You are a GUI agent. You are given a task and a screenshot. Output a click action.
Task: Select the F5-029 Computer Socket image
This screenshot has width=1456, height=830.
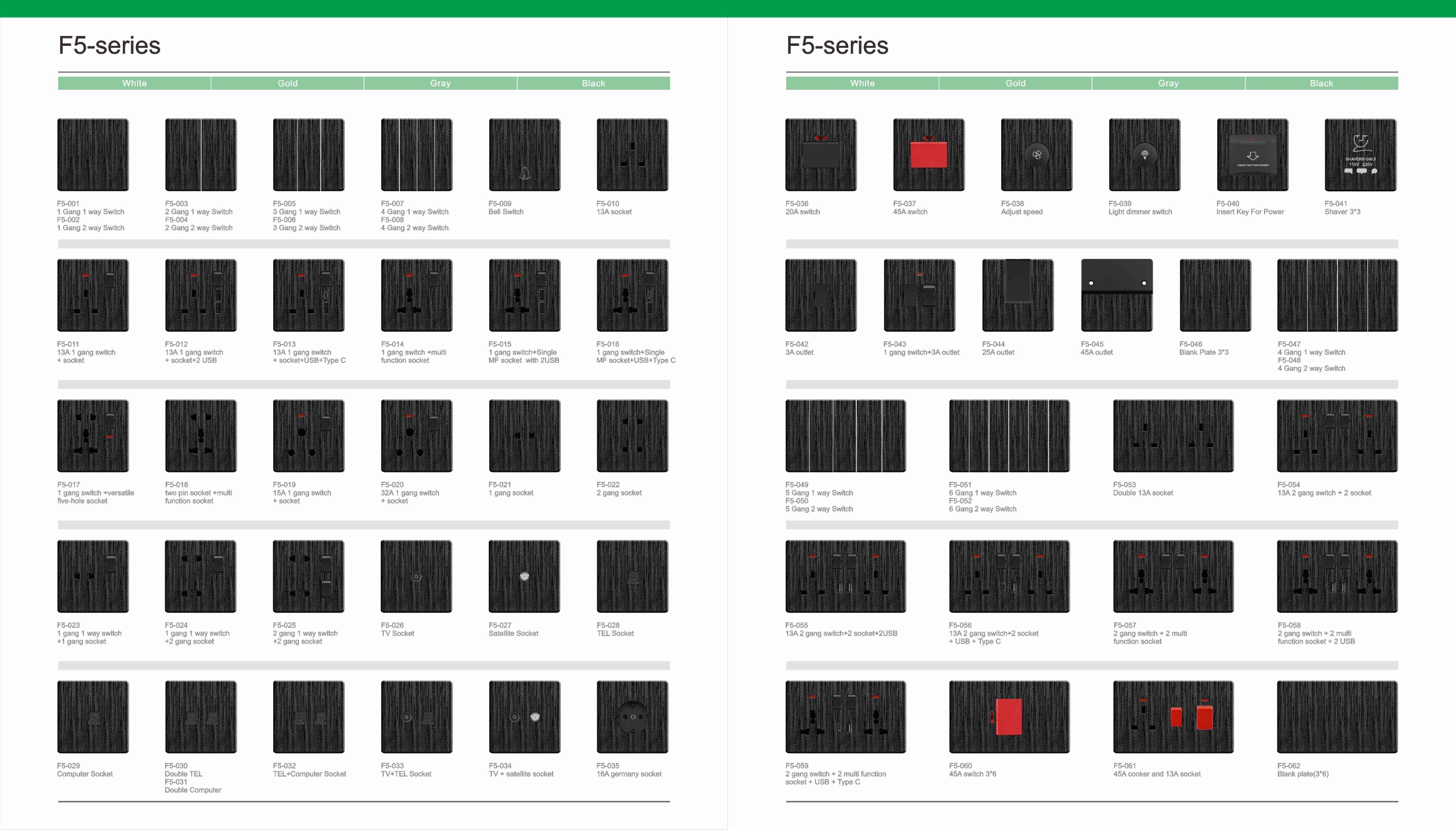coord(93,717)
